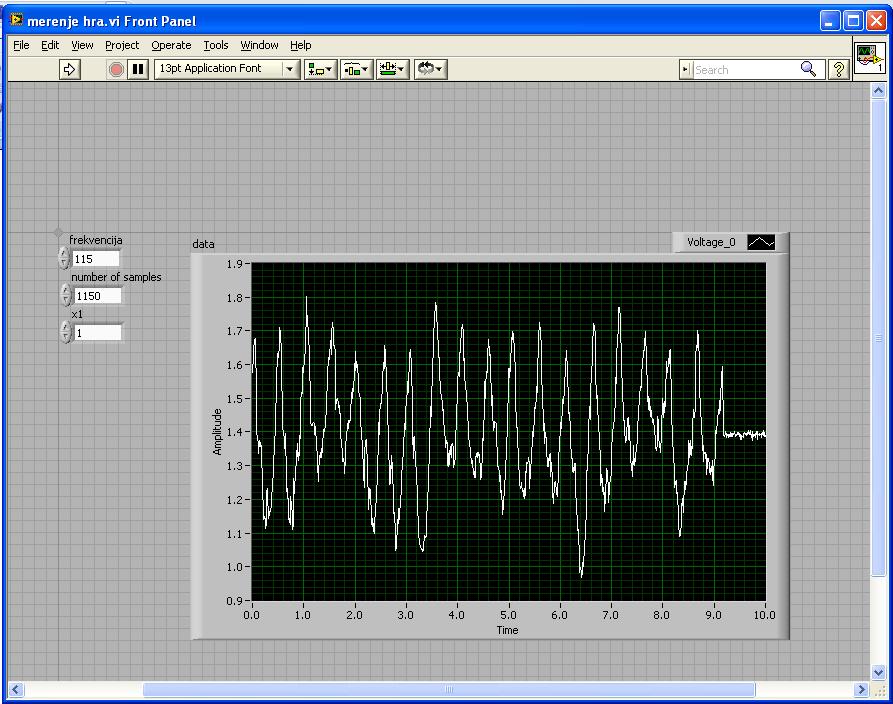Image resolution: width=893 pixels, height=704 pixels.
Task: Click the Time axis label
Action: (507, 630)
